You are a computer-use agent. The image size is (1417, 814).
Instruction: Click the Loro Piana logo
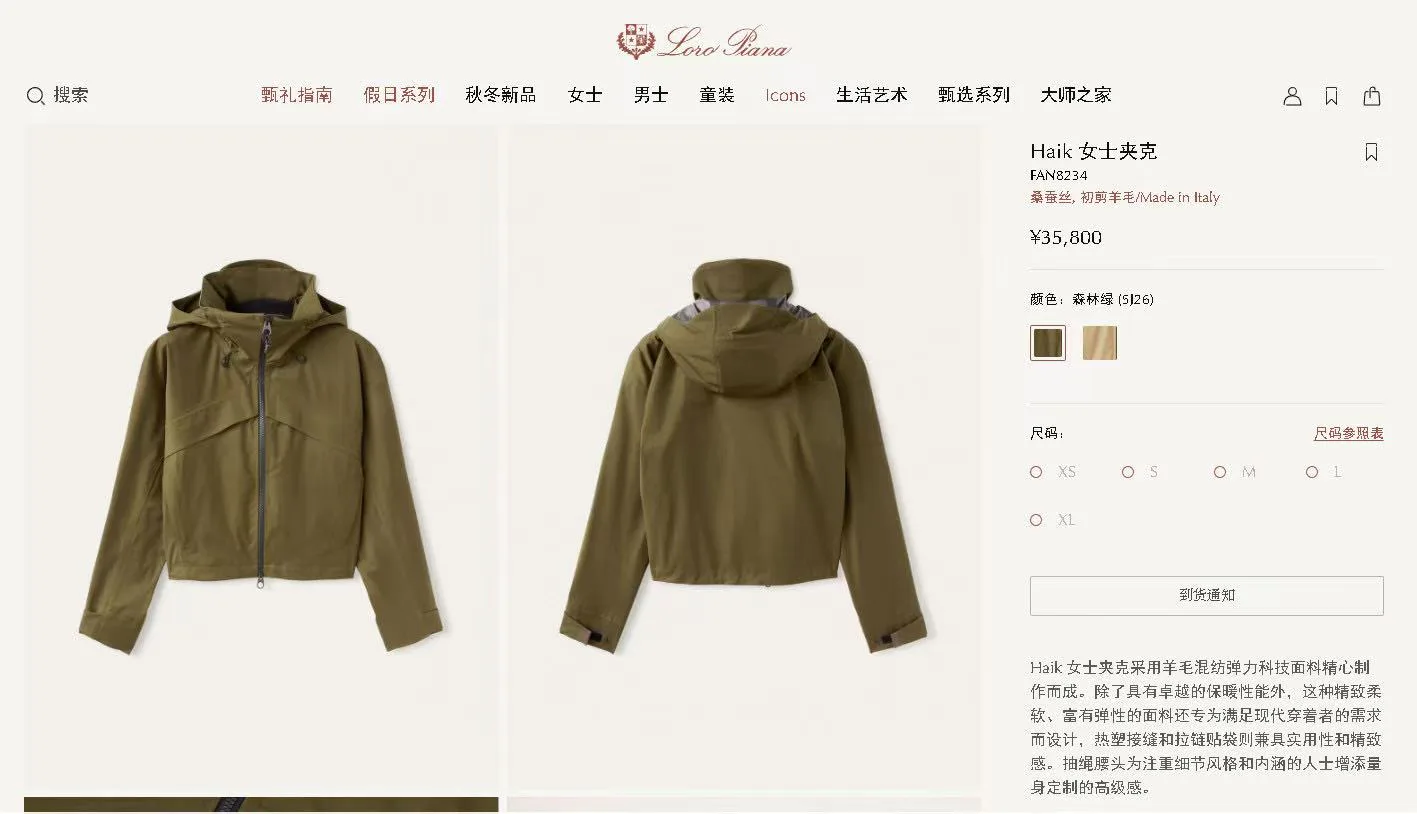tap(704, 42)
